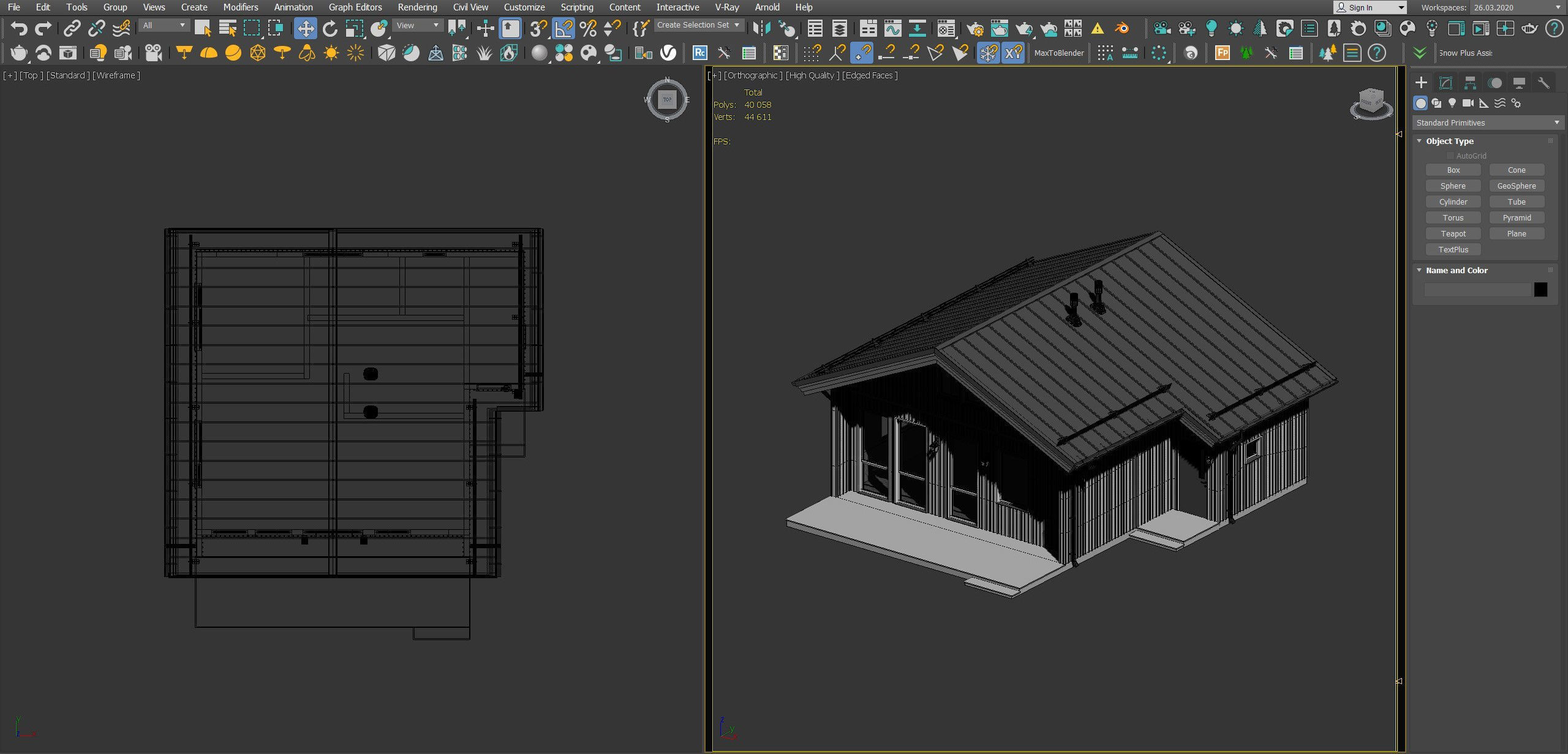Enable the AutoGrid checkbox
Viewport: 1568px width, 754px height.
[1450, 156]
